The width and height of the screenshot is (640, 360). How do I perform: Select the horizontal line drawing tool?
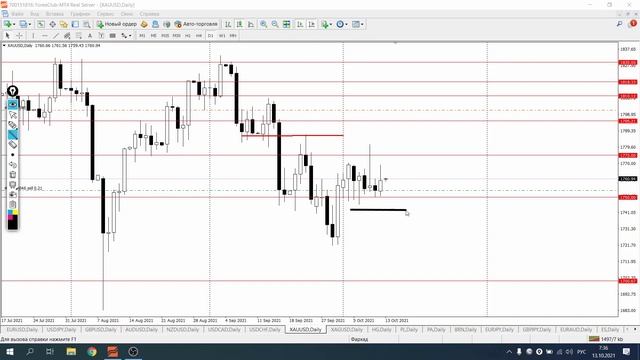click(x=44, y=36)
